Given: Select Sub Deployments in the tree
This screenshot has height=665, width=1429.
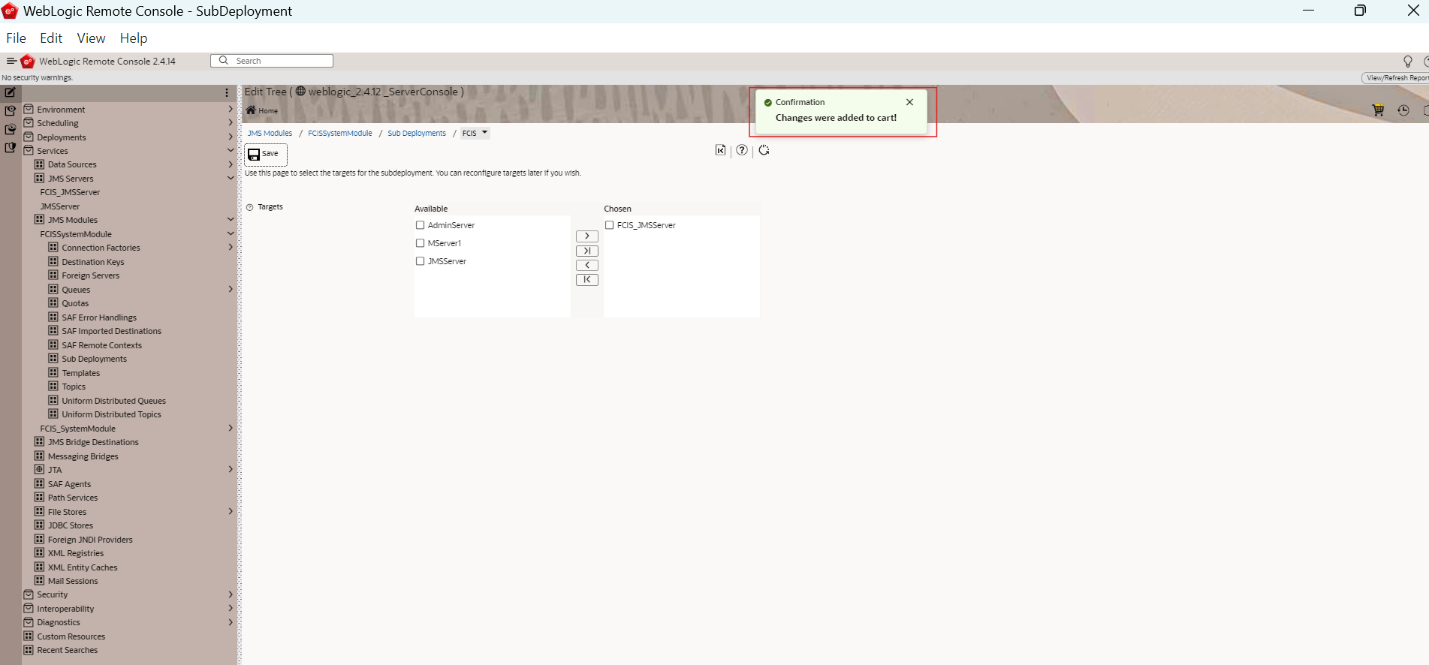Looking at the screenshot, I should coord(94,359).
